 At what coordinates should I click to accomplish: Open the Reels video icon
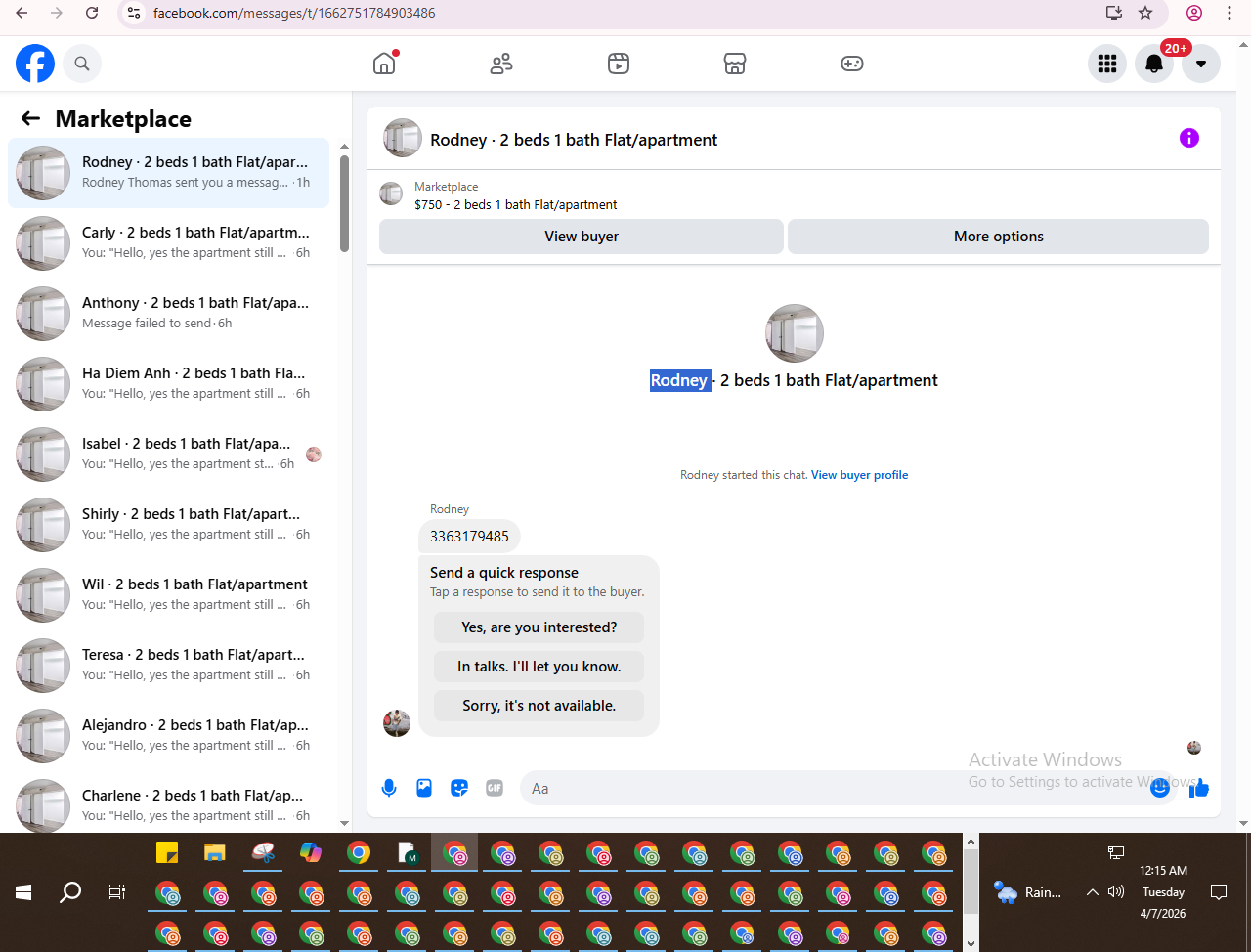coord(619,64)
